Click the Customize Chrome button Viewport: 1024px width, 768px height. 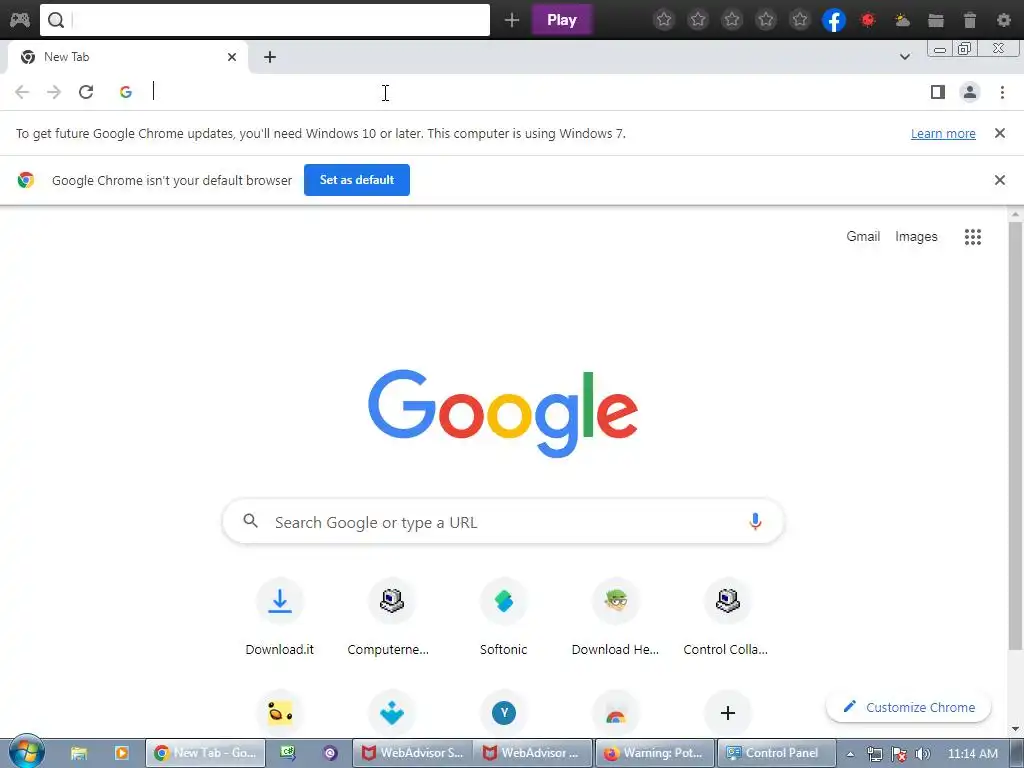pos(908,707)
